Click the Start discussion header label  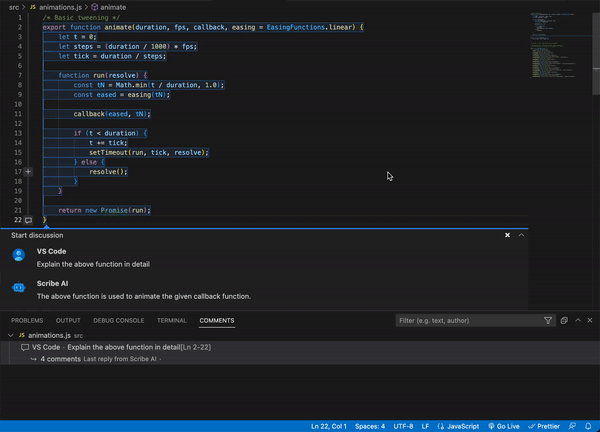(37, 235)
